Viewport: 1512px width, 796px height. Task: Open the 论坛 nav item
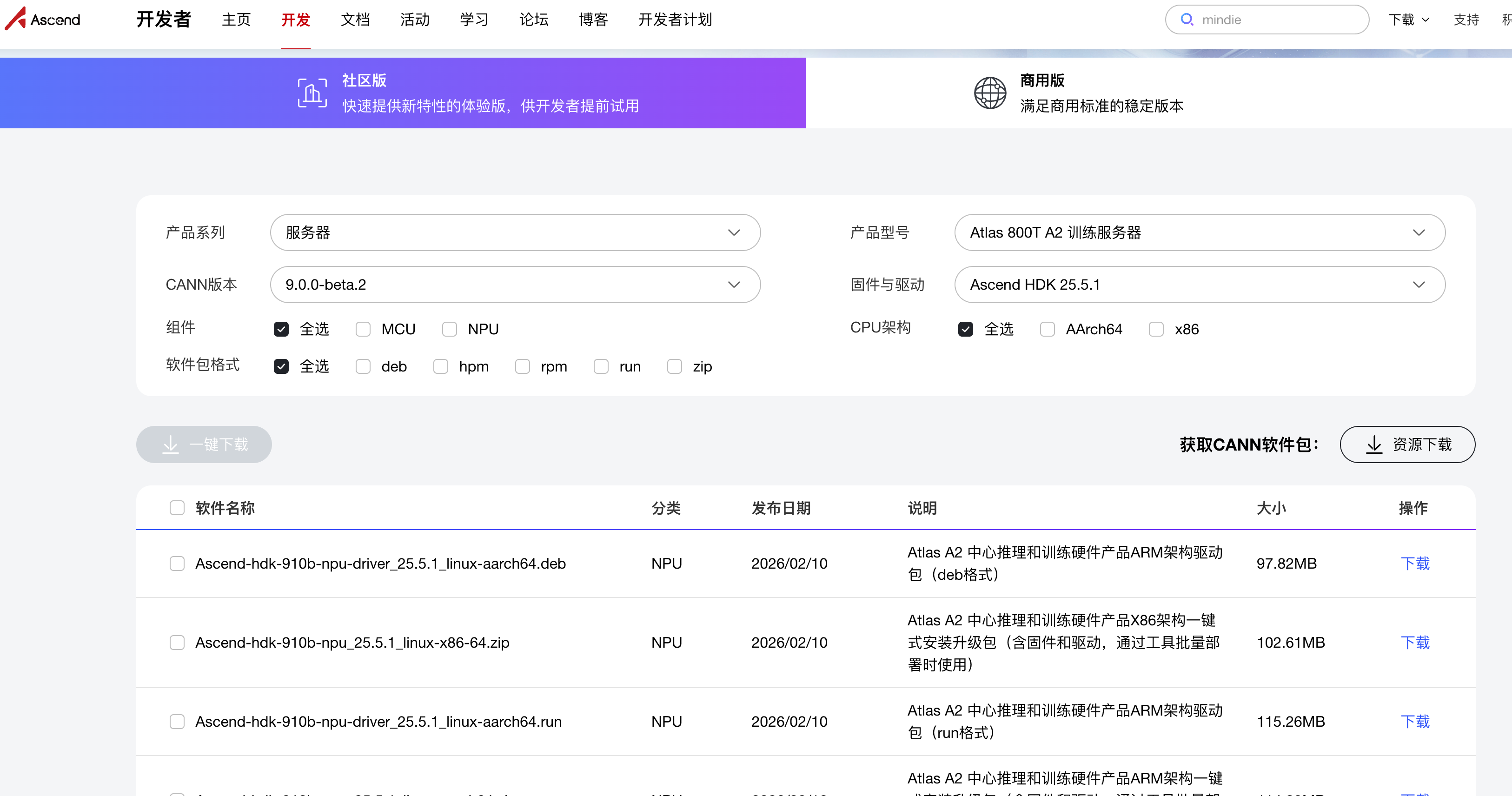[x=534, y=20]
